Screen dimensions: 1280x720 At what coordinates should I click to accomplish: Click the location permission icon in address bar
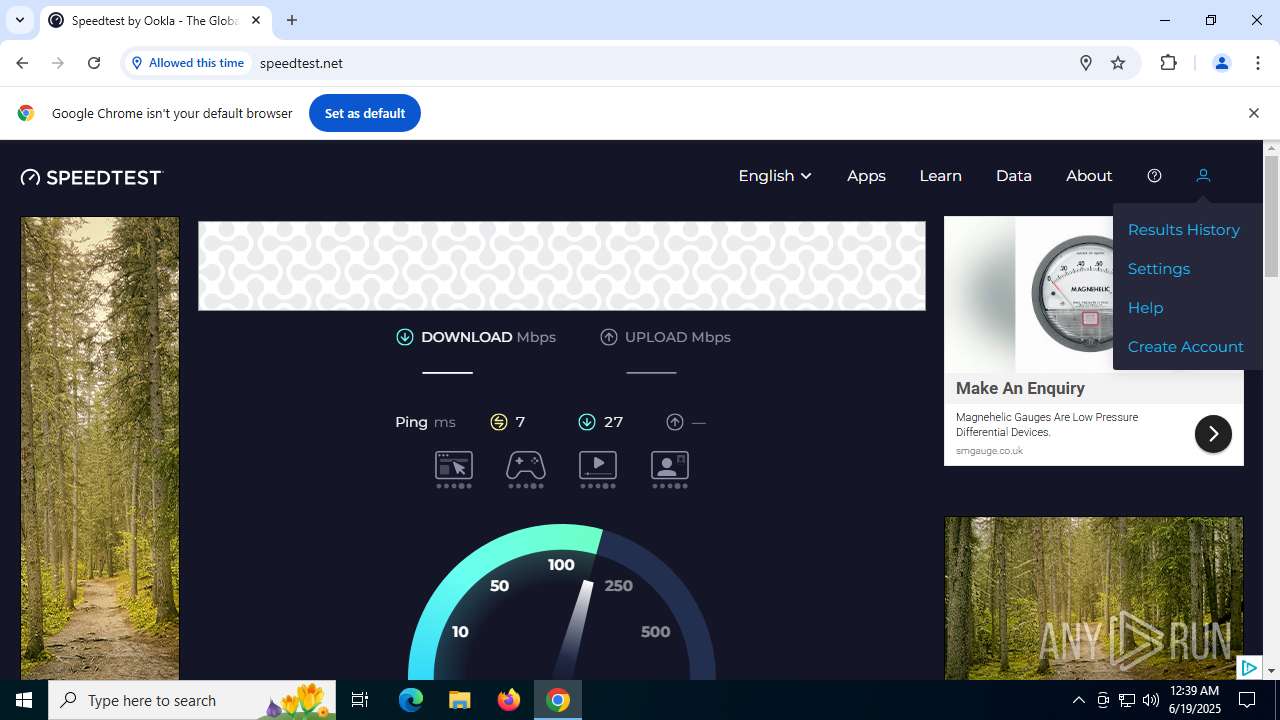pyautogui.click(x=1086, y=63)
